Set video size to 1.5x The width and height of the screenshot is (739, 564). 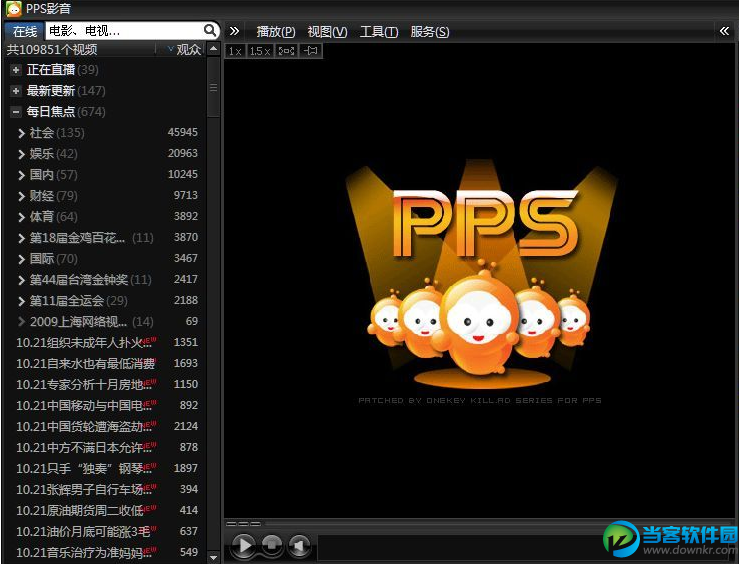pyautogui.click(x=260, y=51)
